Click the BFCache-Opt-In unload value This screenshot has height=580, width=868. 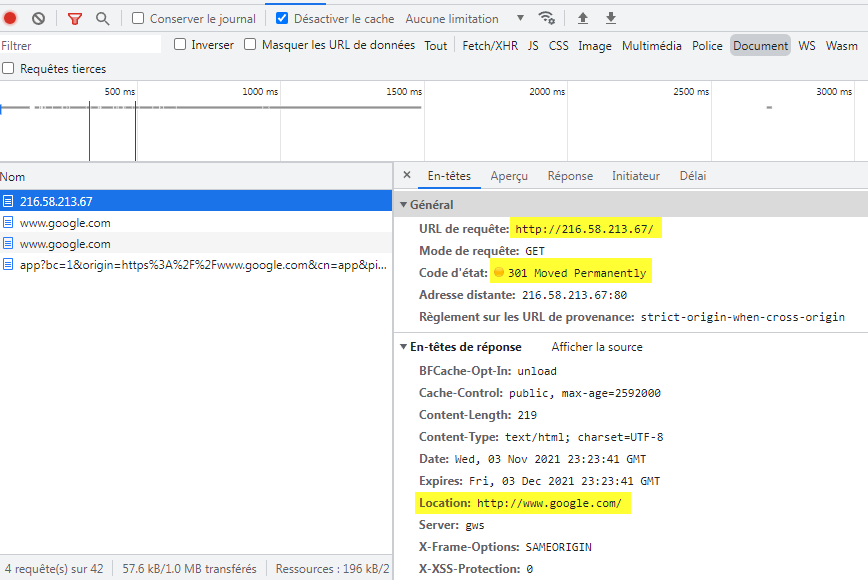coord(537,371)
